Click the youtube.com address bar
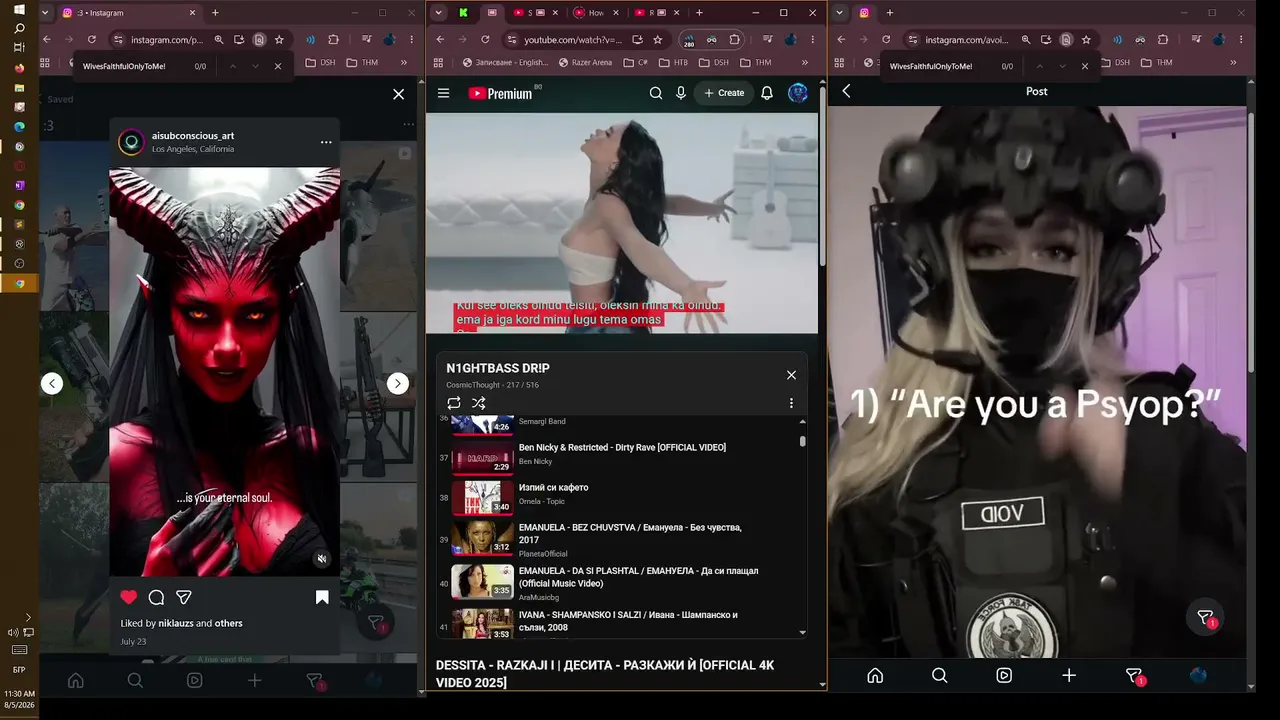This screenshot has height=720, width=1280. (573, 40)
